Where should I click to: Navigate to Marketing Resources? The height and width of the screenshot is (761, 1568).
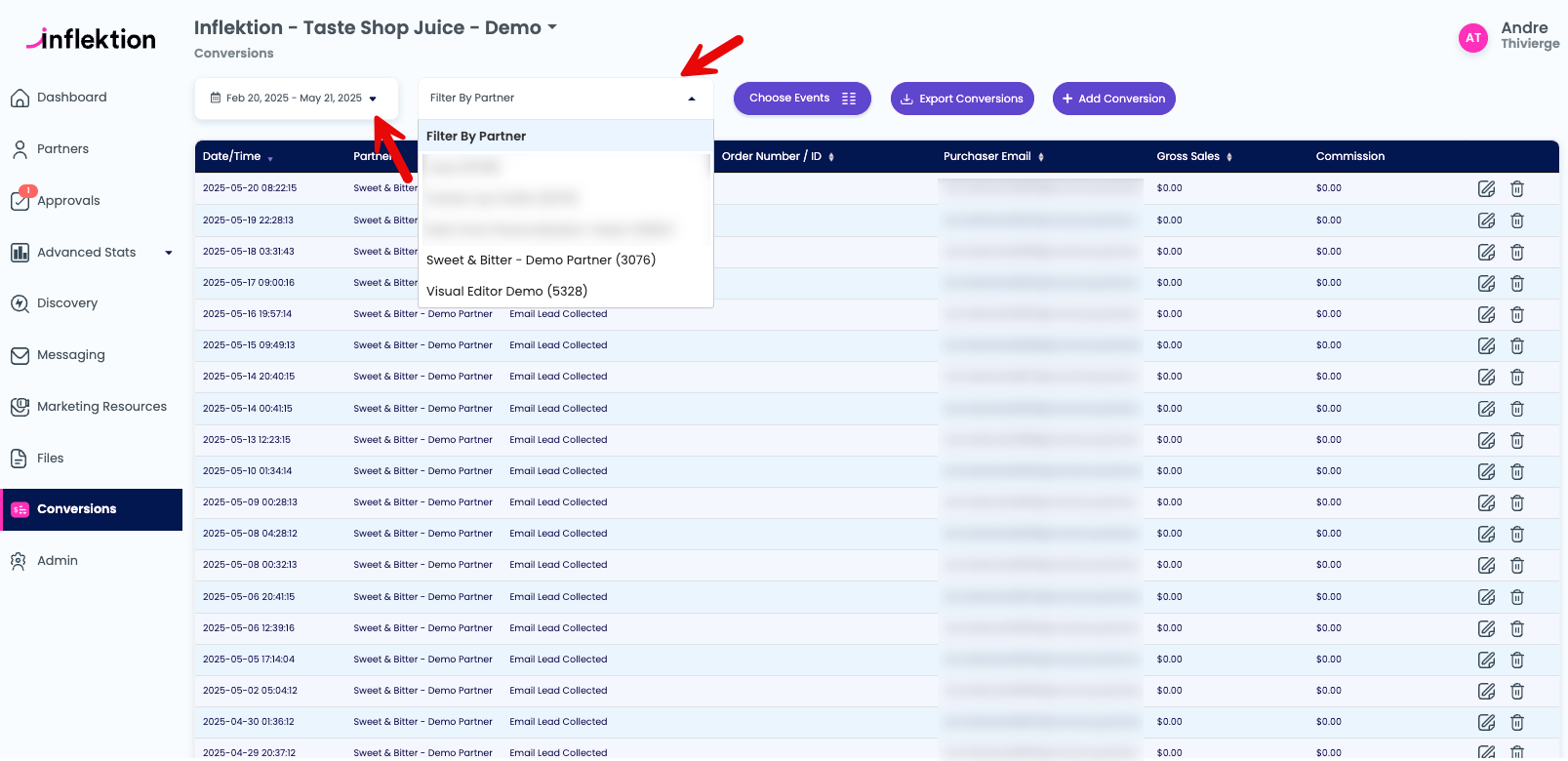click(101, 407)
